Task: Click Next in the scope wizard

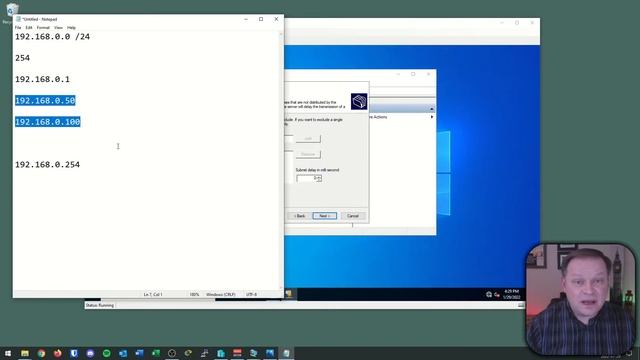Action: point(324,216)
